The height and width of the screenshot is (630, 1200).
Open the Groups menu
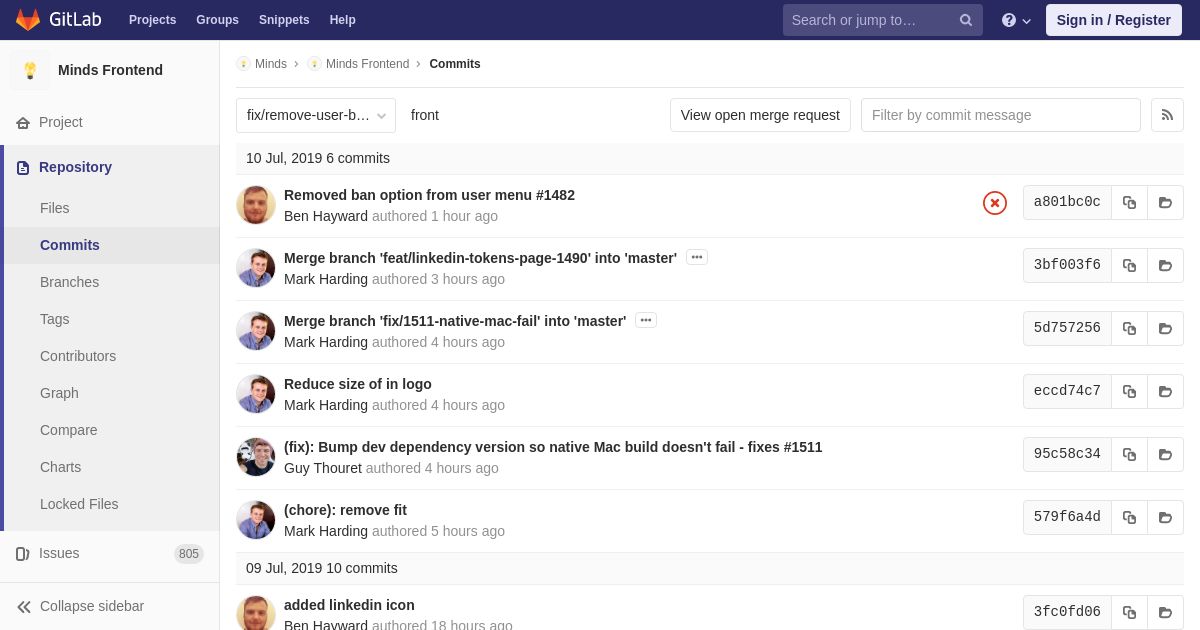[x=217, y=20]
